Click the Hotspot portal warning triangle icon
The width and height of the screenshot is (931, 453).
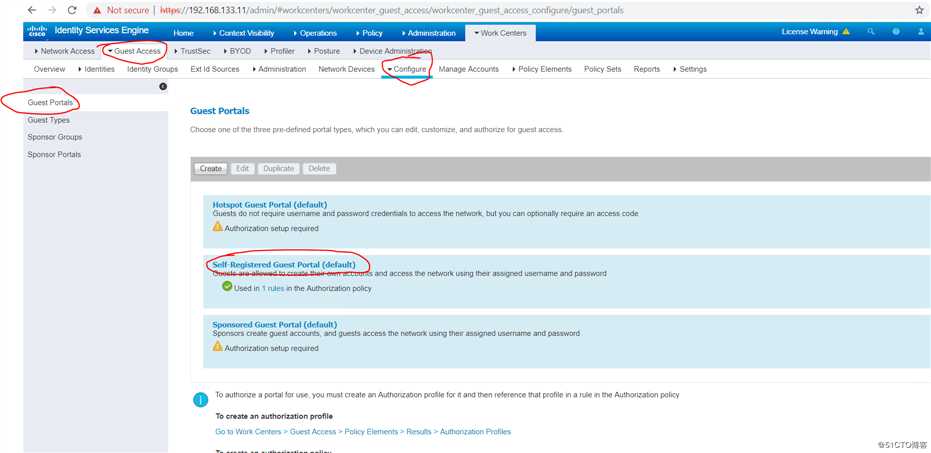(218, 227)
